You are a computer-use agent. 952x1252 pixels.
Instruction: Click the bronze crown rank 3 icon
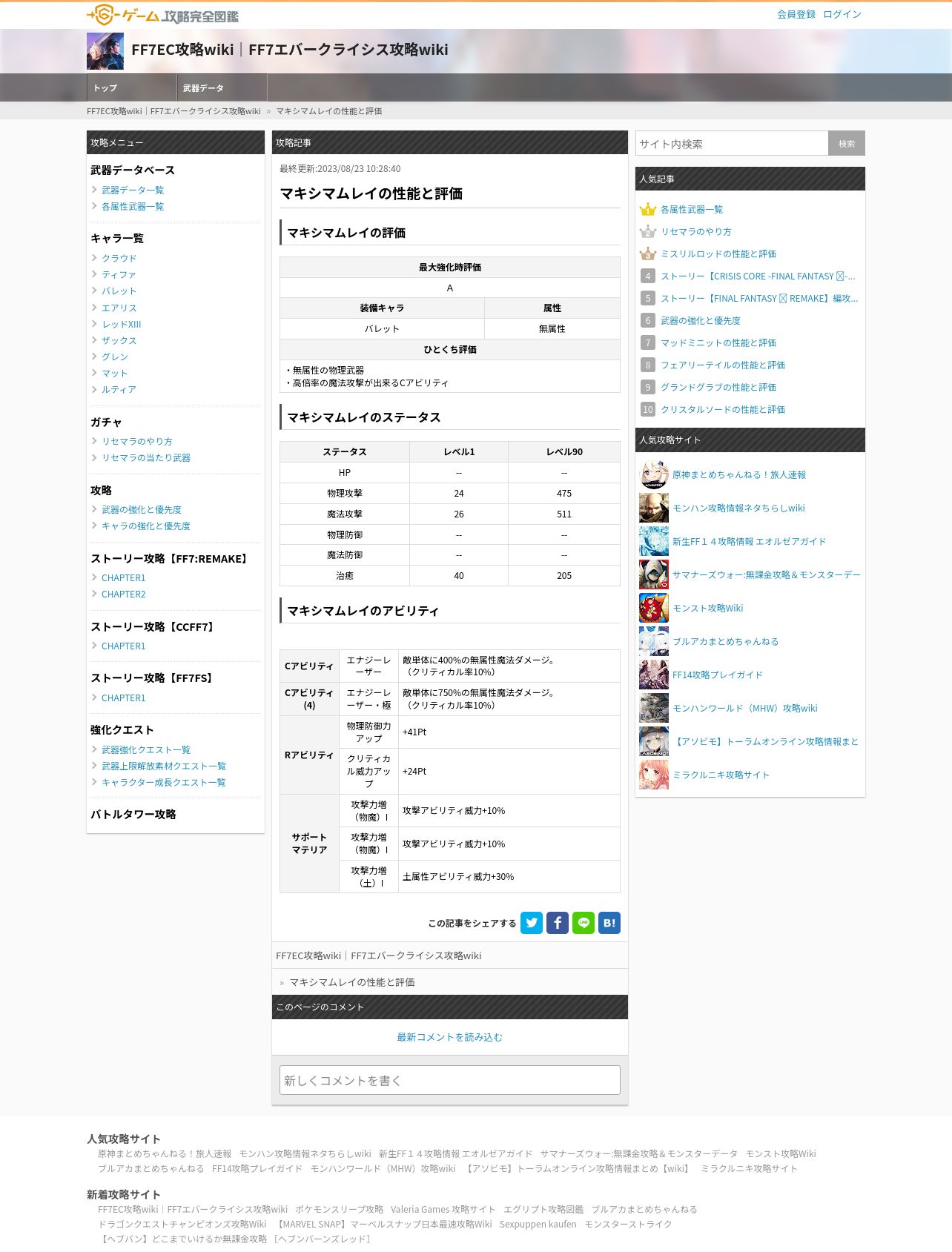tap(648, 254)
